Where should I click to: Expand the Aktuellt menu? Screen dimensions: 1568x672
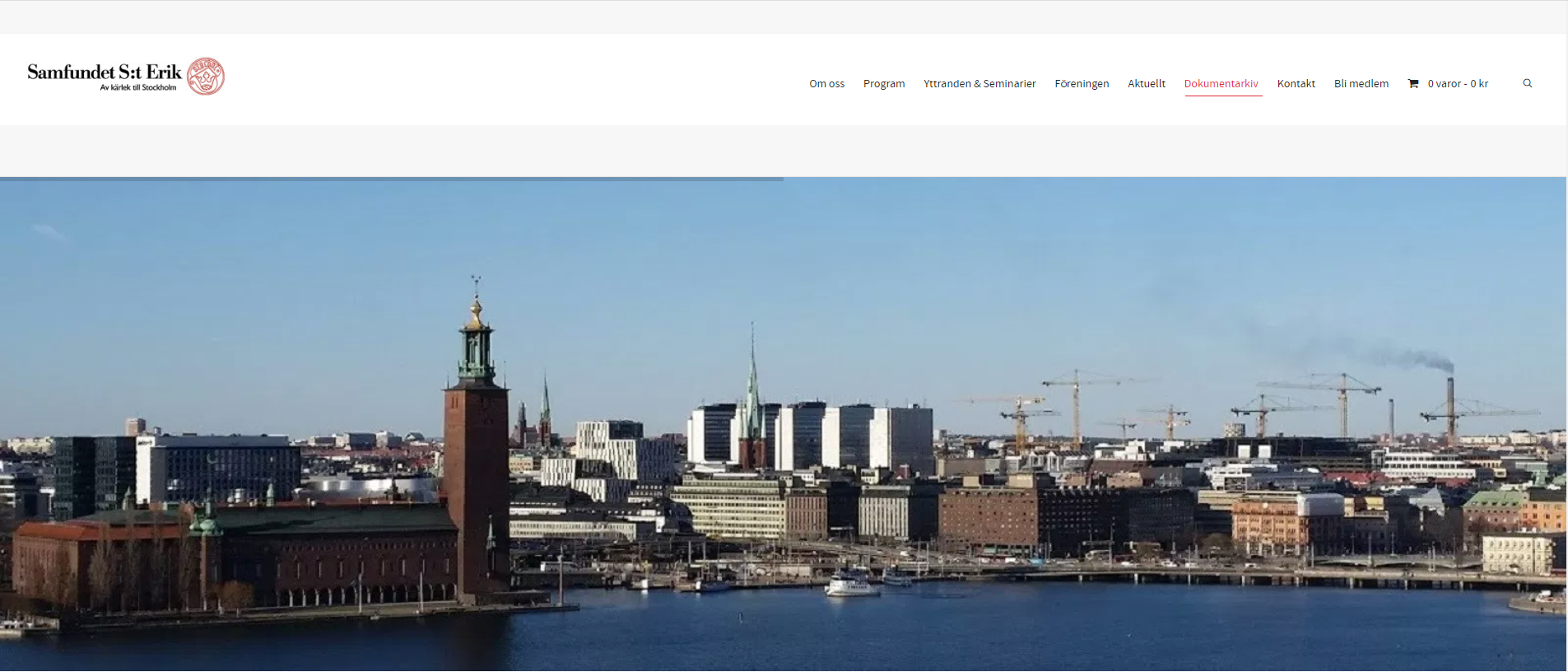pos(1146,83)
